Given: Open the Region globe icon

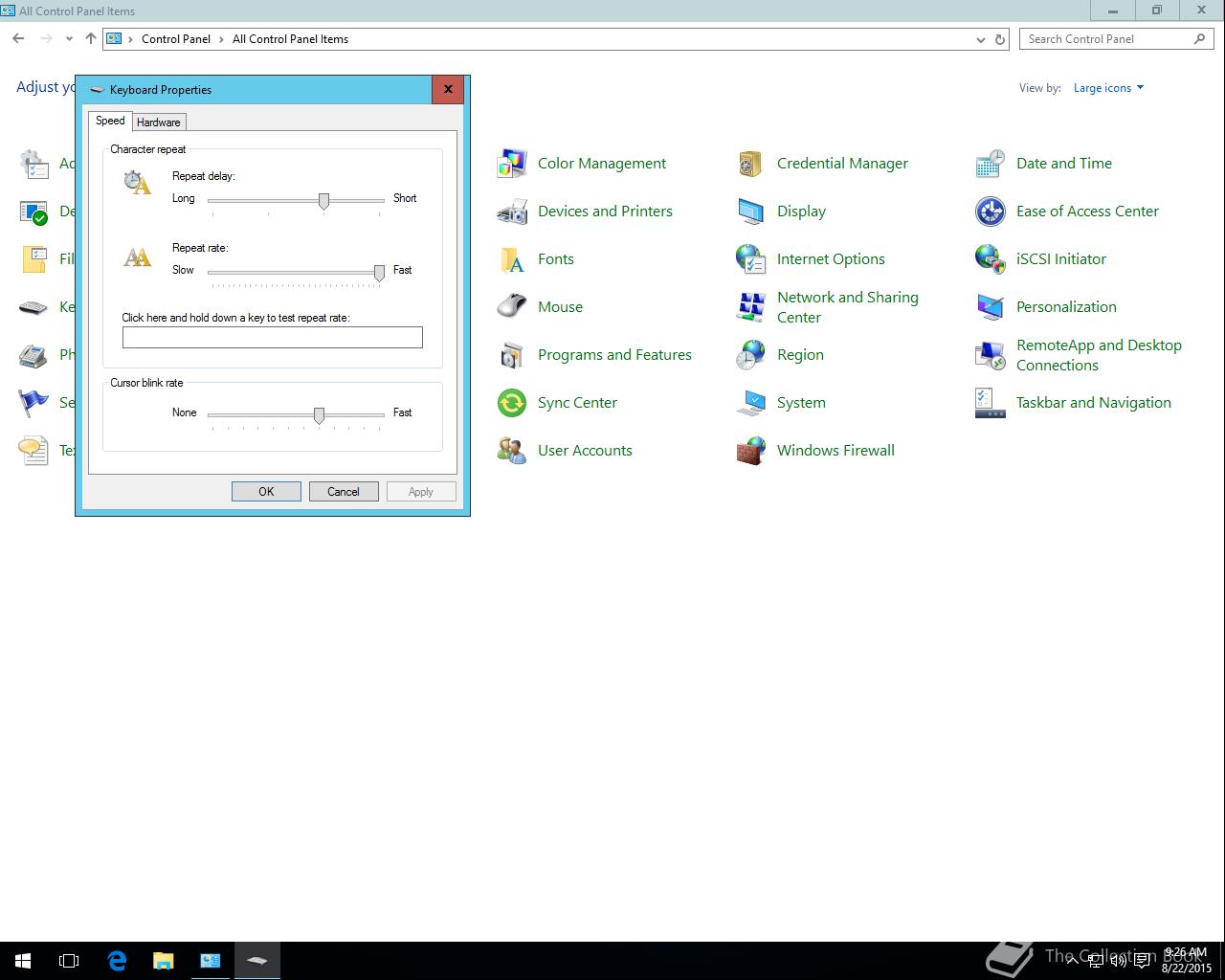Looking at the screenshot, I should [x=751, y=355].
